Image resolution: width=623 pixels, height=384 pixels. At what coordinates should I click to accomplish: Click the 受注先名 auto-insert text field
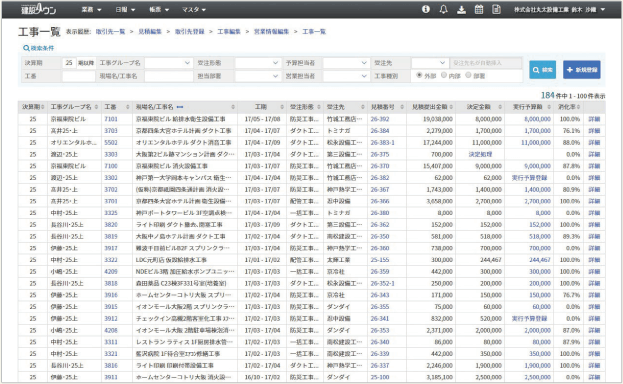[x=486, y=63]
